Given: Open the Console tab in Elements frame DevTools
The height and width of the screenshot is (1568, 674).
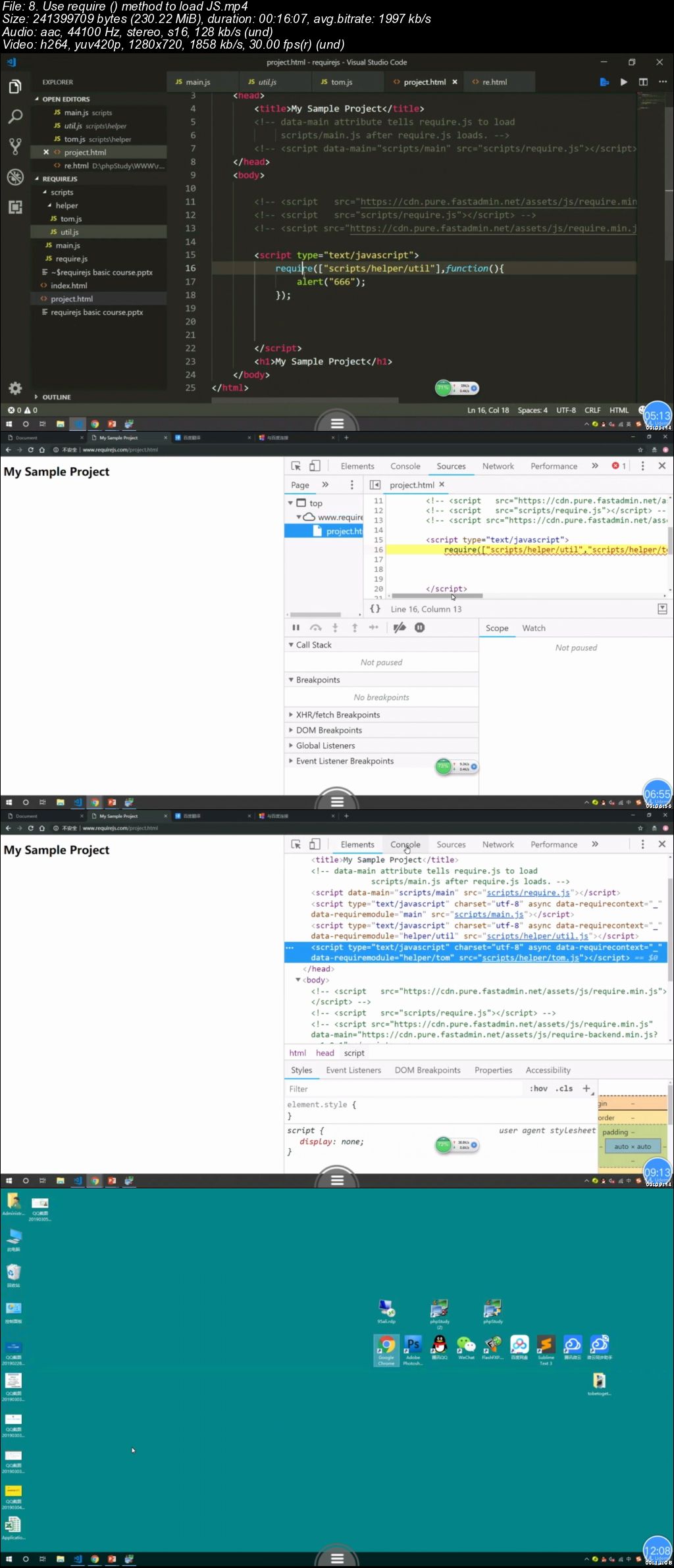Looking at the screenshot, I should (x=405, y=844).
